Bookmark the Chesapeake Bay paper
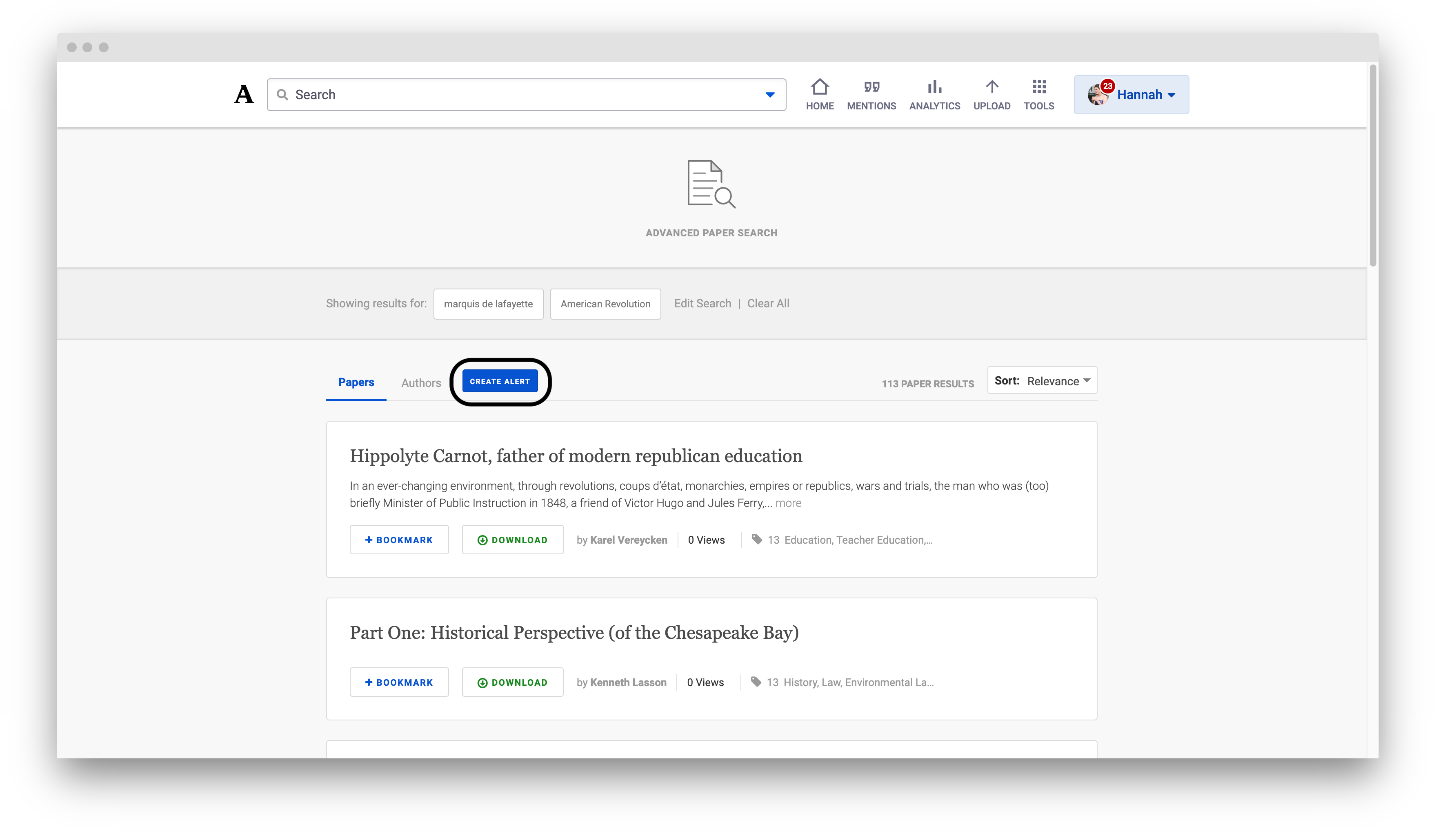The height and width of the screenshot is (840, 1436). tap(399, 682)
